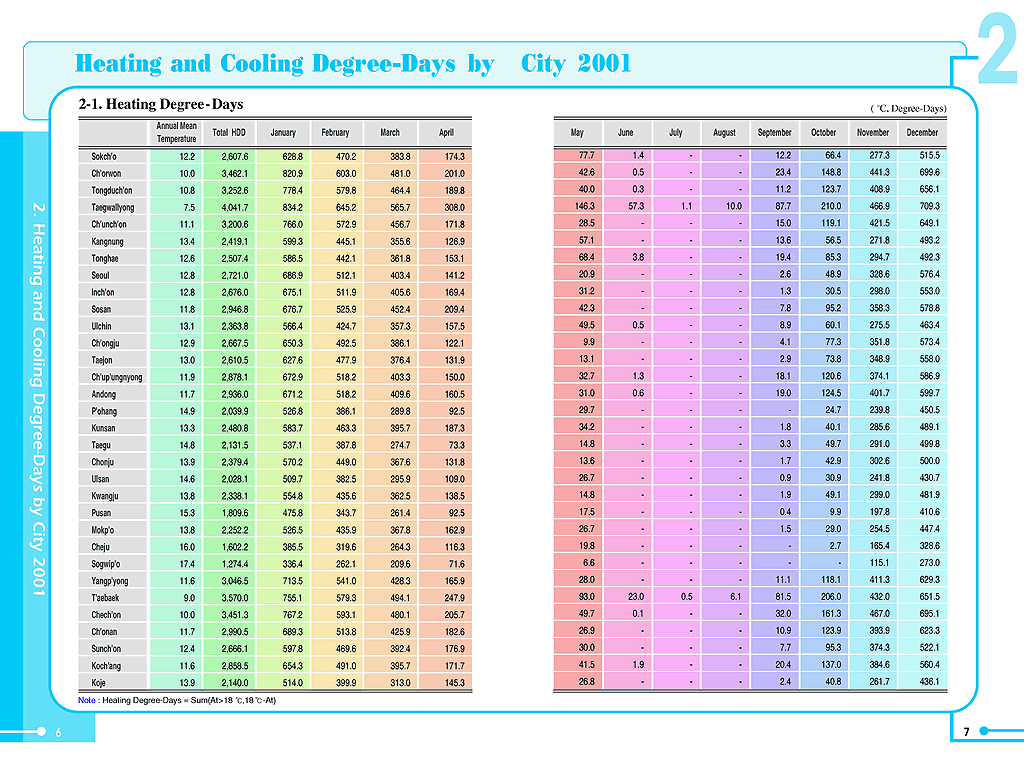This screenshot has height=767, width=1024.
Task: Click the city name 'Taegu'
Action: click(101, 446)
